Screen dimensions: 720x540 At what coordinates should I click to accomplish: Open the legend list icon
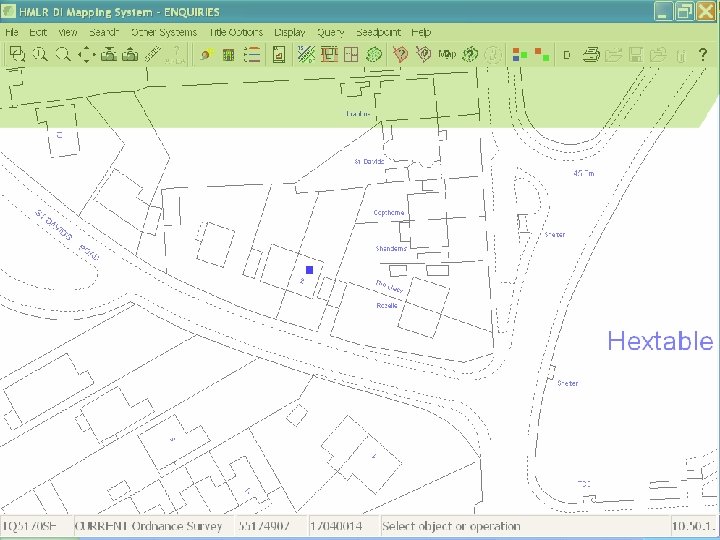pos(251,54)
